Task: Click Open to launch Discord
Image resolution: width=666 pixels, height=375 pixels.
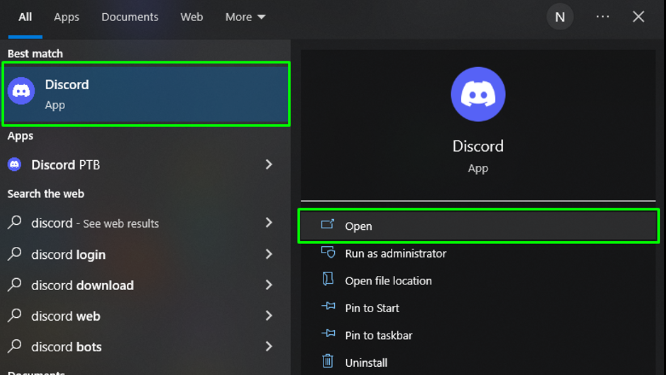Action: [478, 226]
